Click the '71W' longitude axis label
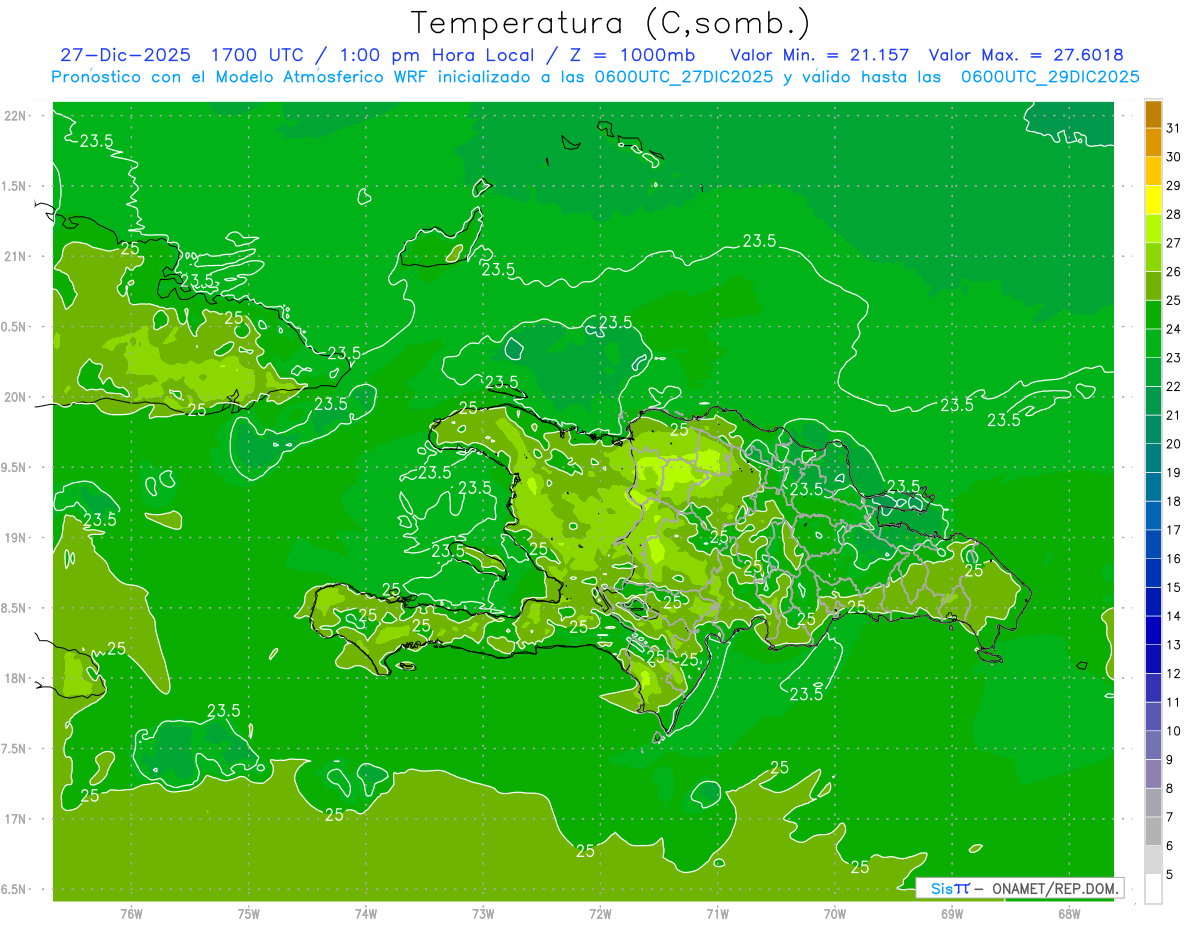Viewport: 1200px width, 927px height. 717,913
